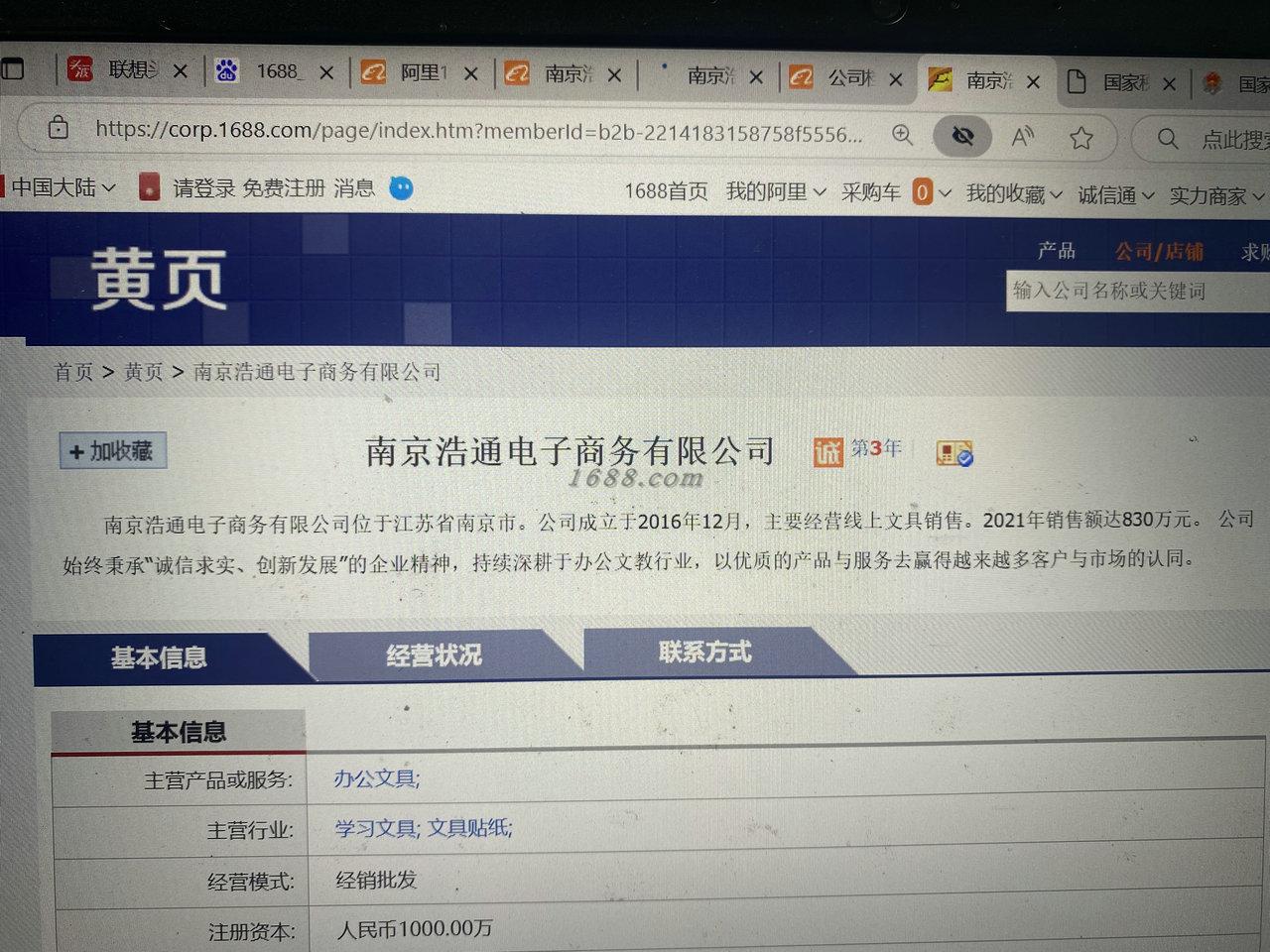Start Read Aloud from the address bar
This screenshot has width=1270, height=952.
[x=1023, y=137]
